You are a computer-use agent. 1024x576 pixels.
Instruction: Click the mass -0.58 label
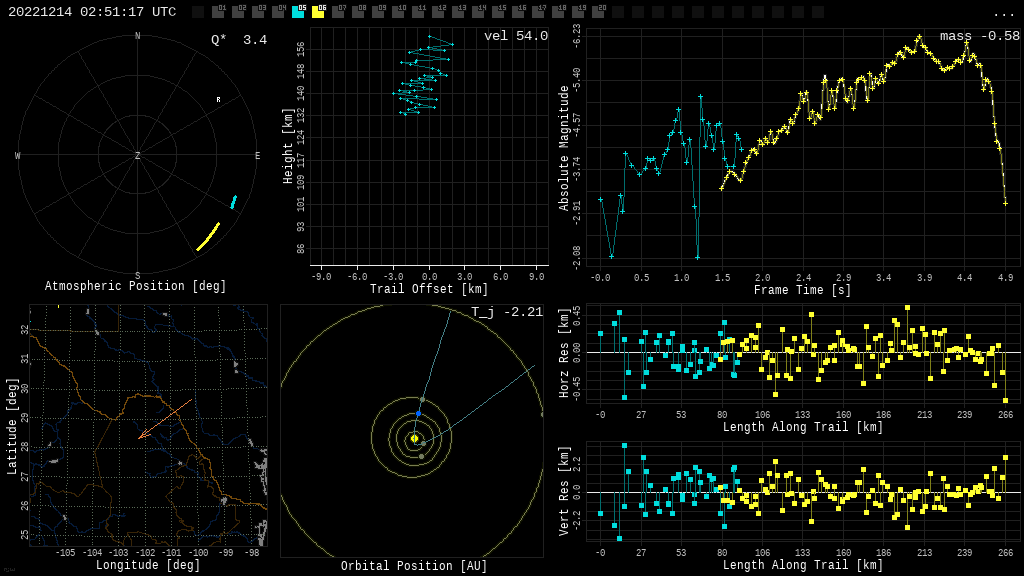tap(979, 37)
